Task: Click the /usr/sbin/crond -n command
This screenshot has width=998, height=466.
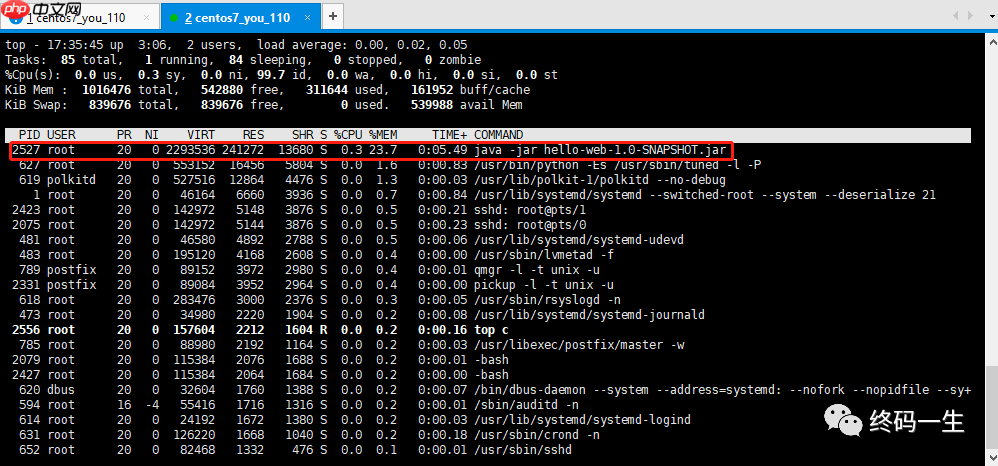Action: coord(537,434)
